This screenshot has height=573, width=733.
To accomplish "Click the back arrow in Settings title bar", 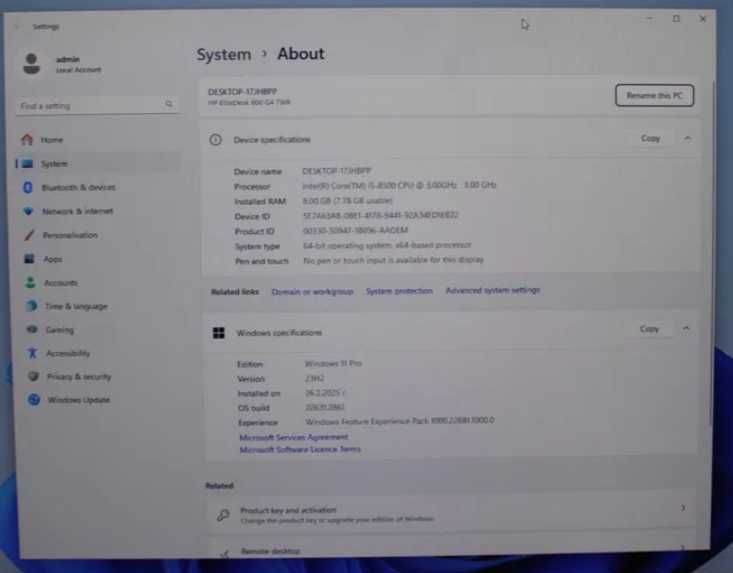I will click(x=17, y=27).
